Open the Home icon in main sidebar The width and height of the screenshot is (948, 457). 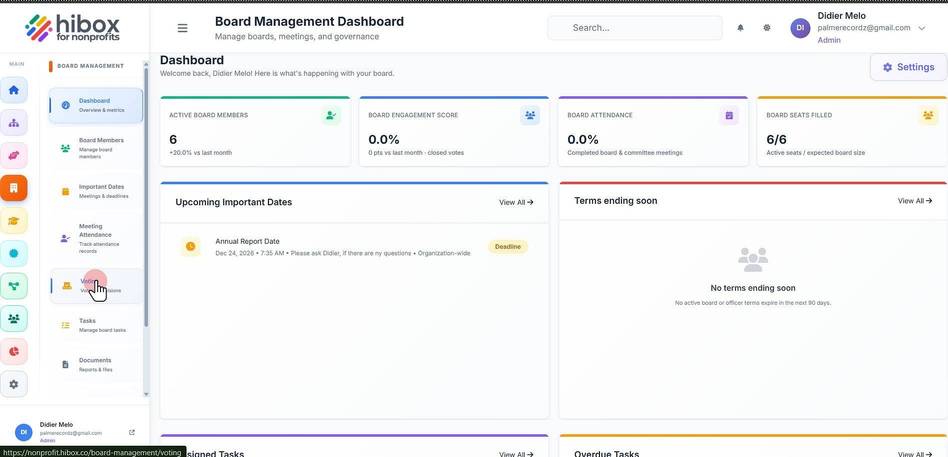14,90
